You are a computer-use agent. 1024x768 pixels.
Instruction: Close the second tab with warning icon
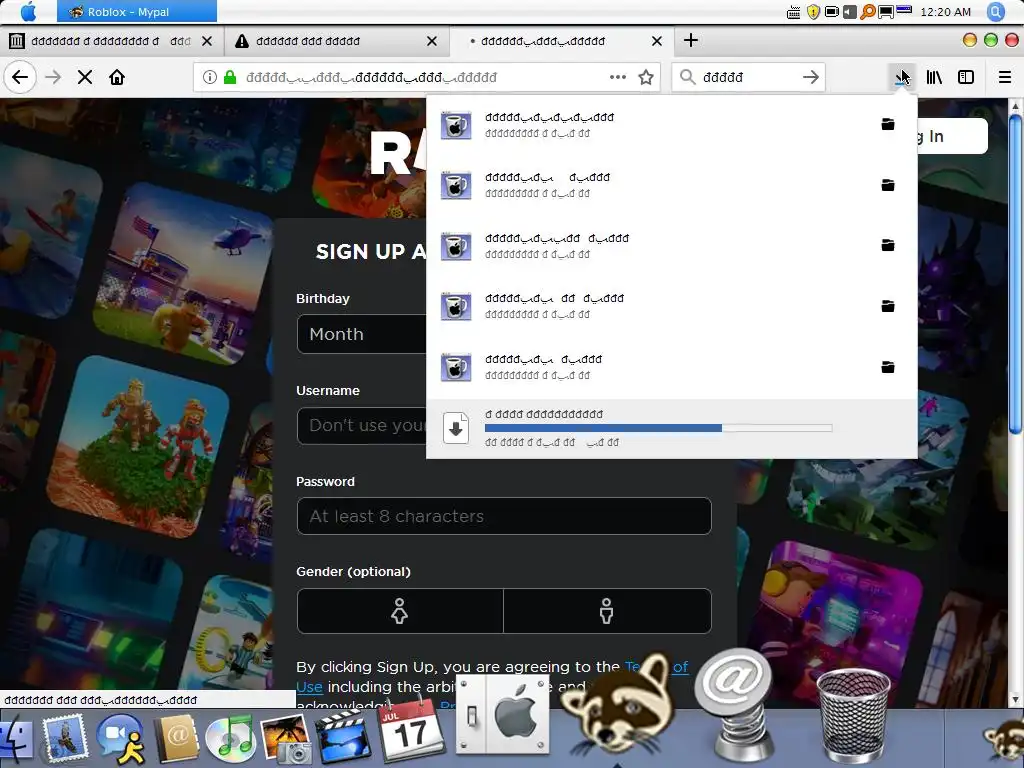click(x=432, y=41)
